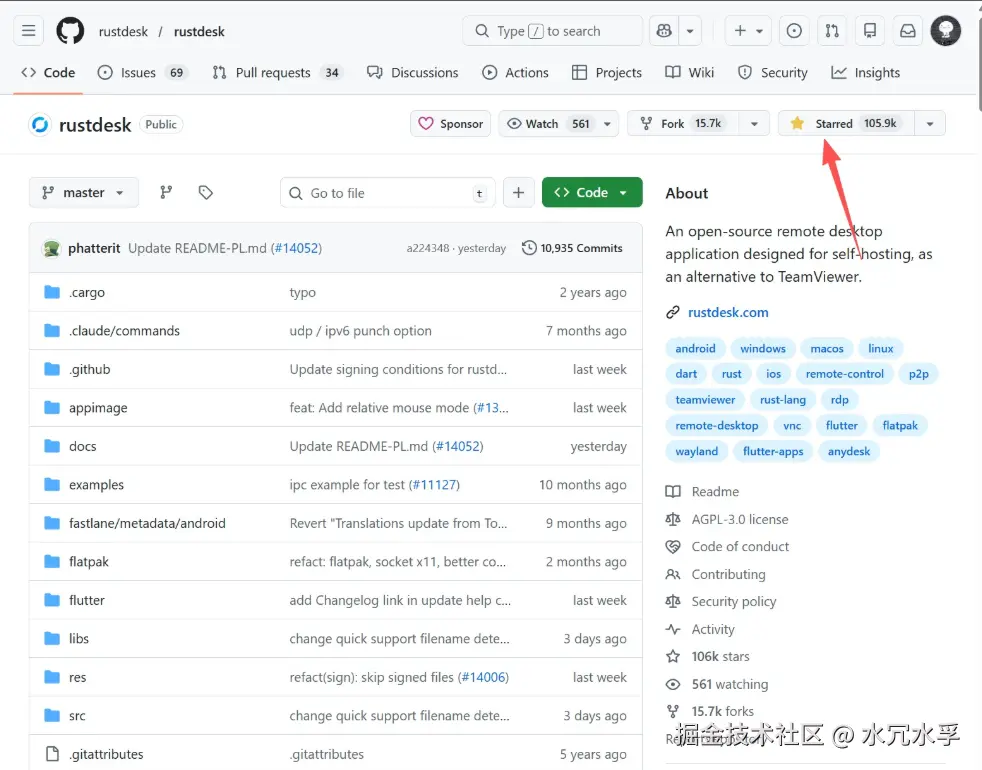Open the rustdesk.com website link
This screenshot has height=770, width=982.
(x=728, y=312)
